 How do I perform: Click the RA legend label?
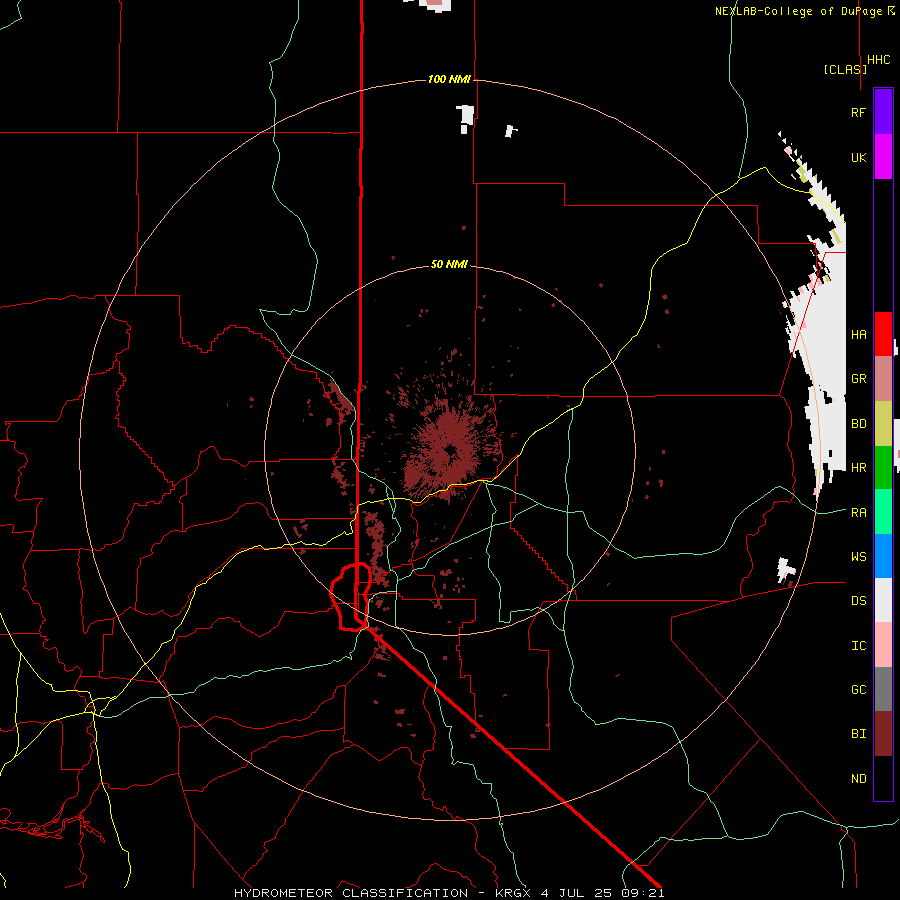tap(858, 513)
